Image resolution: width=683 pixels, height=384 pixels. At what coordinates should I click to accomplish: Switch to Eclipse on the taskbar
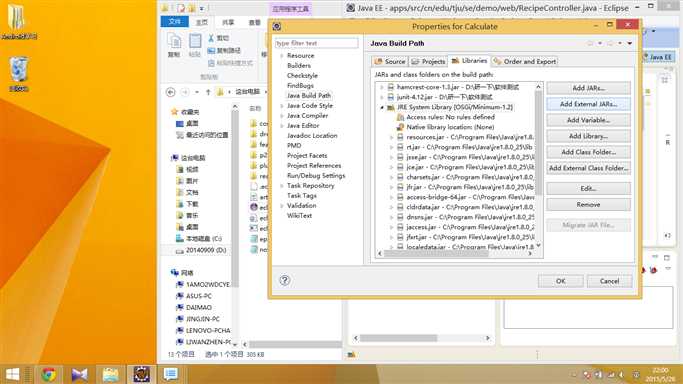(142, 374)
